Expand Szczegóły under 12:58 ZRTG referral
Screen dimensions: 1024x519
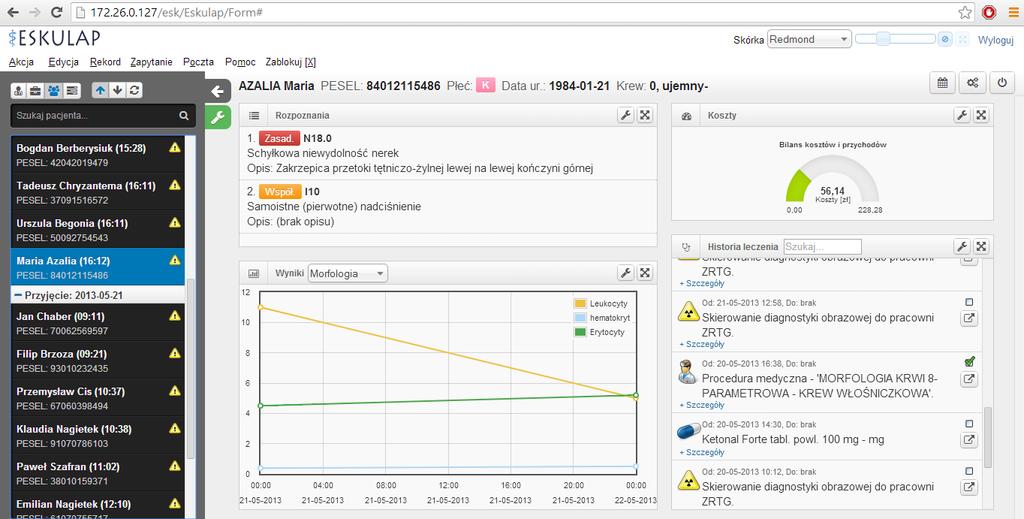(x=702, y=344)
